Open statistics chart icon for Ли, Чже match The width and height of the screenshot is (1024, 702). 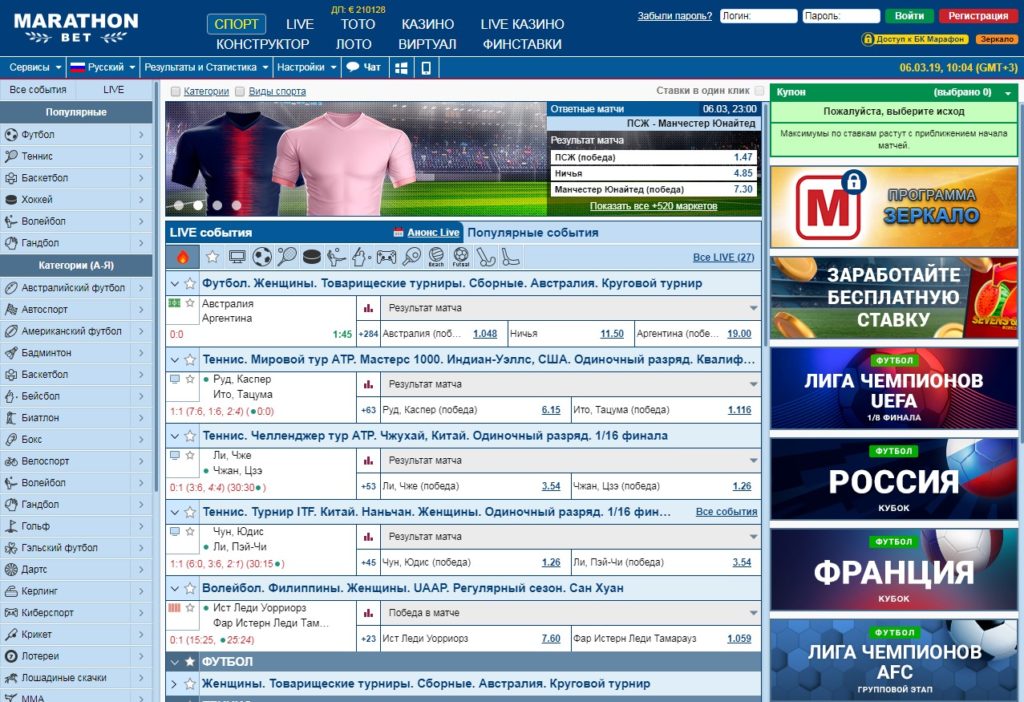click(368, 460)
